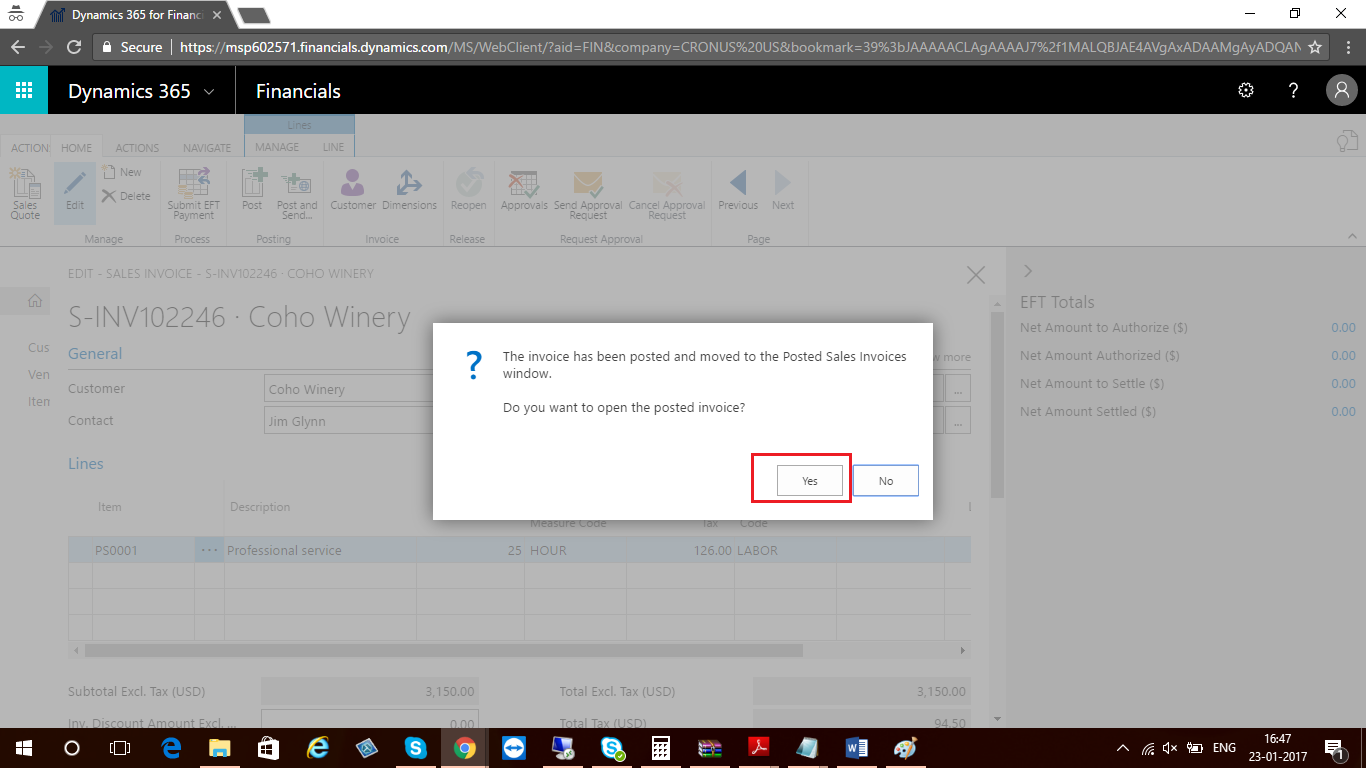Click the HOUR unit of measure cell
The image size is (1366, 768).
pyautogui.click(x=576, y=550)
